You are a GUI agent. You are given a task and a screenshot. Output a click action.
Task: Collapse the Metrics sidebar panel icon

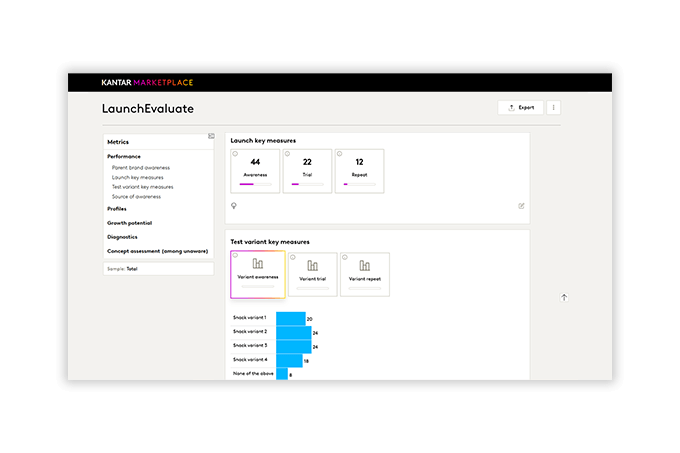pos(211,136)
